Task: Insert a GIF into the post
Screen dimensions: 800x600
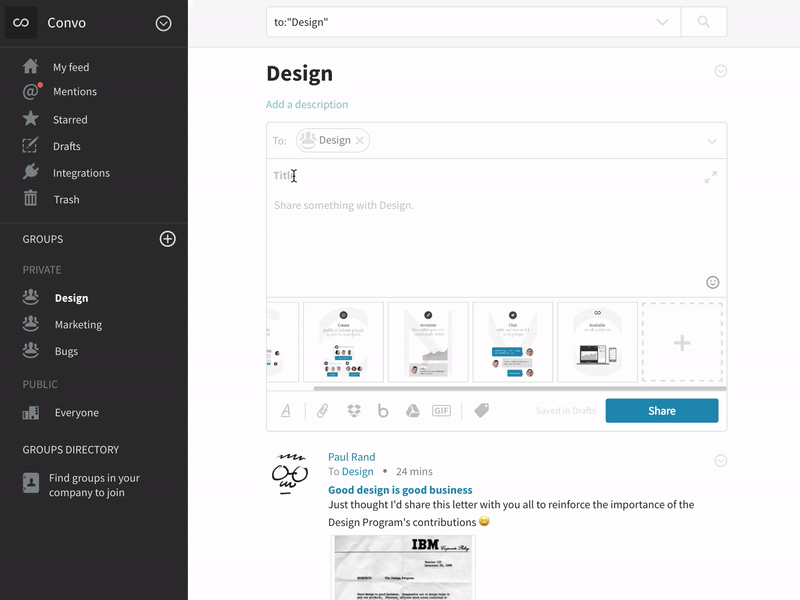Action: pyautogui.click(x=440, y=410)
